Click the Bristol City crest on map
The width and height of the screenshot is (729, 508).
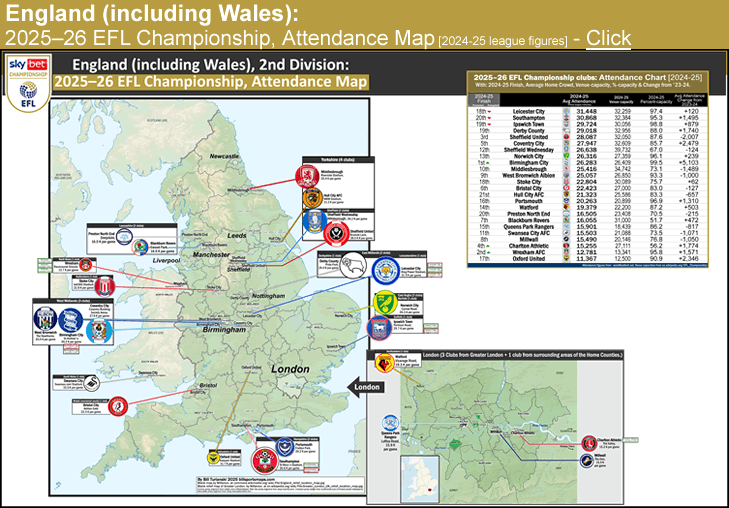pyautogui.click(x=119, y=406)
